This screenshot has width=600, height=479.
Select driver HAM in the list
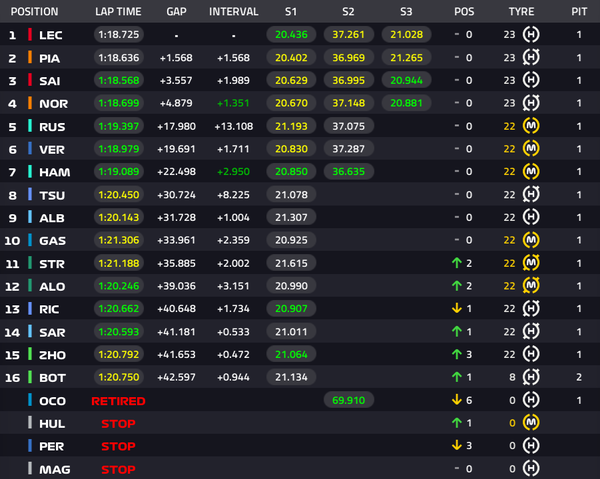point(54,172)
